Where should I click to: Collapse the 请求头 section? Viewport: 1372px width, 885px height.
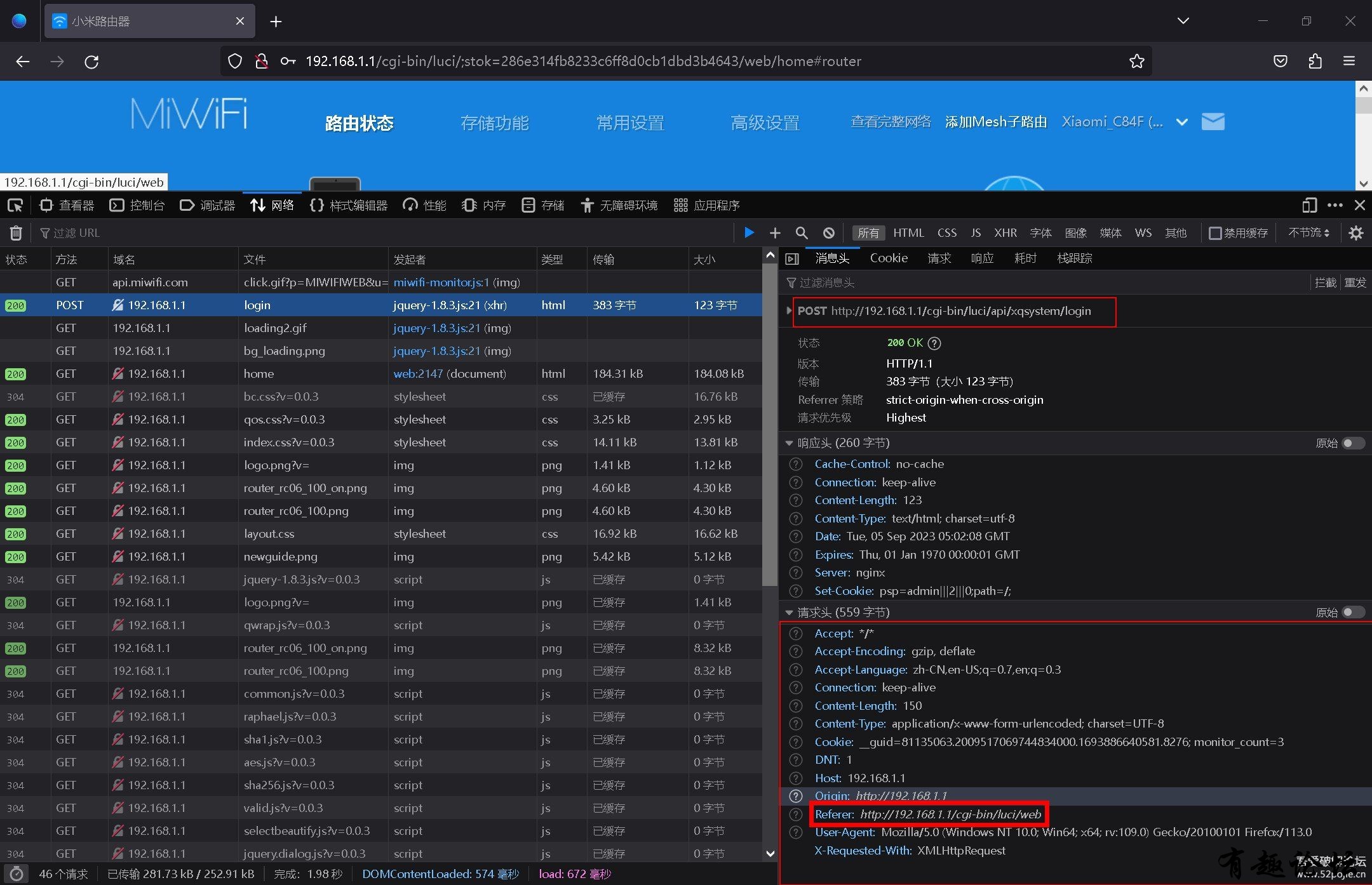[789, 613]
